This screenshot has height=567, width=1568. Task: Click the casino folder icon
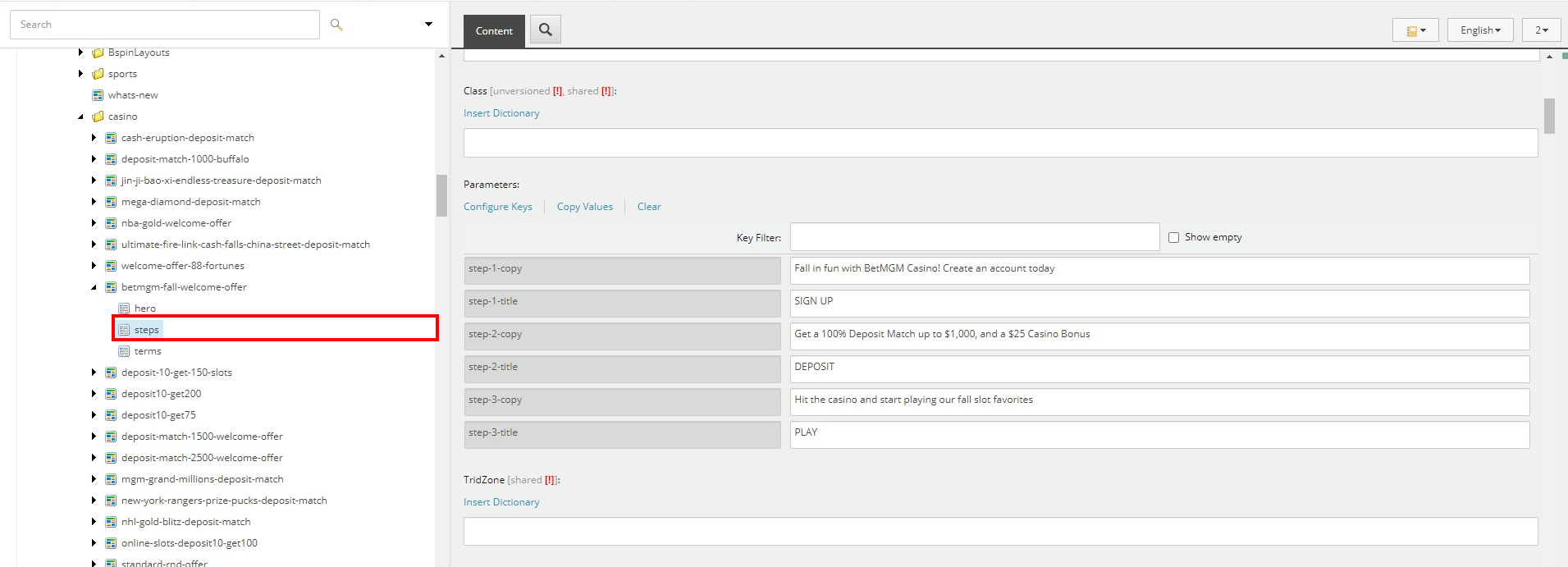click(98, 117)
